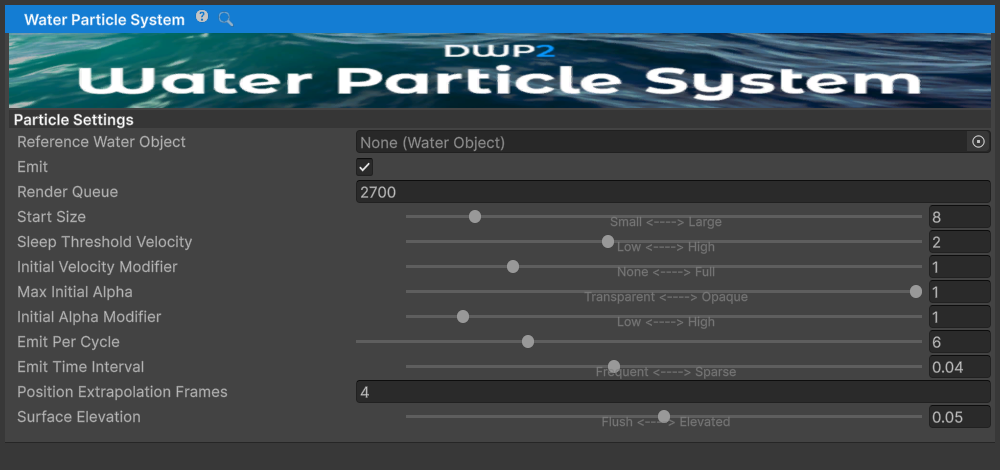Adjust the Max Initial Alpha slider handle
Viewport: 1000px width, 470px height.
pyautogui.click(x=916, y=291)
